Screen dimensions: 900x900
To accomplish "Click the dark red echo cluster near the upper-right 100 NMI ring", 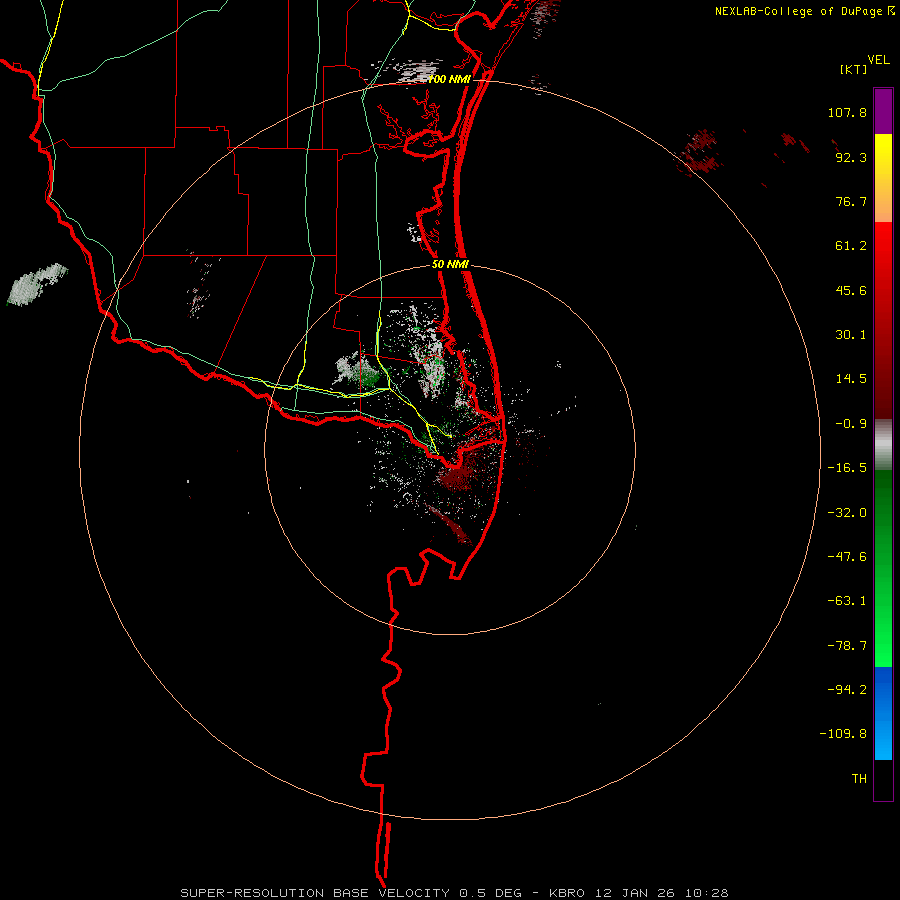I will 699,151.
